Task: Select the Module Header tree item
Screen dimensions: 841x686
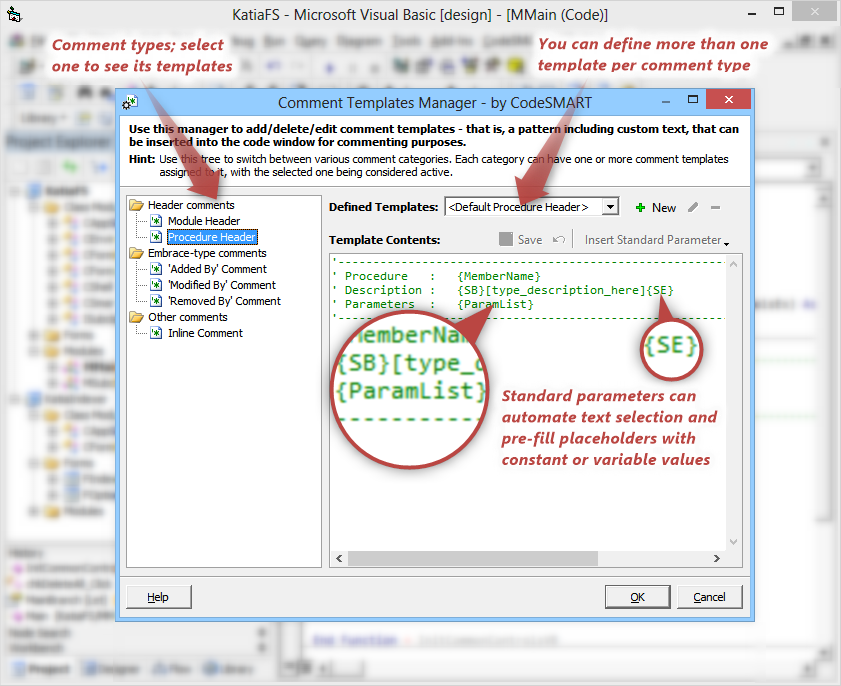Action: (204, 221)
